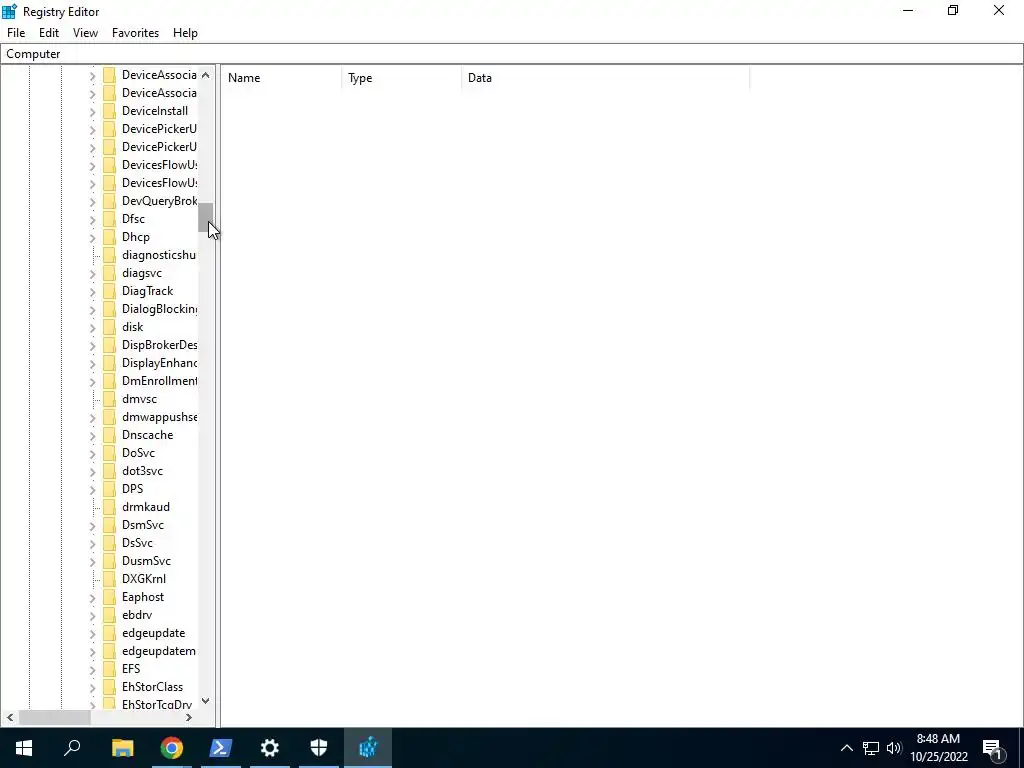This screenshot has height=768, width=1024.
Task: Expand the DiagTrack key
Action: coord(92,291)
